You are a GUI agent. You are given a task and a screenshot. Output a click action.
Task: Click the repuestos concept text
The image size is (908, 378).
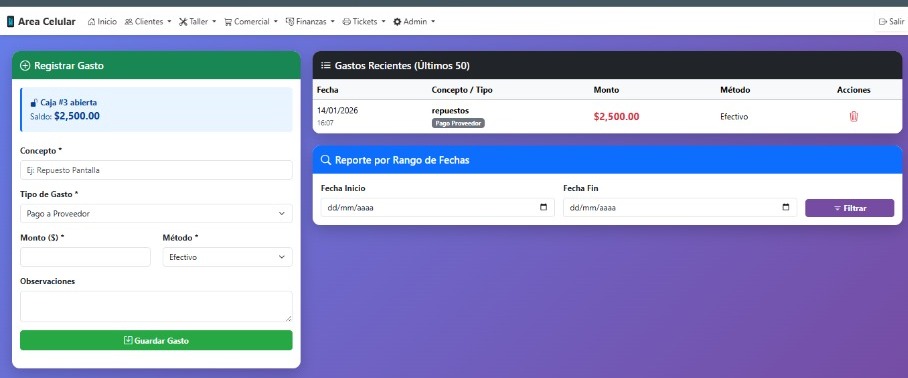click(x=450, y=111)
